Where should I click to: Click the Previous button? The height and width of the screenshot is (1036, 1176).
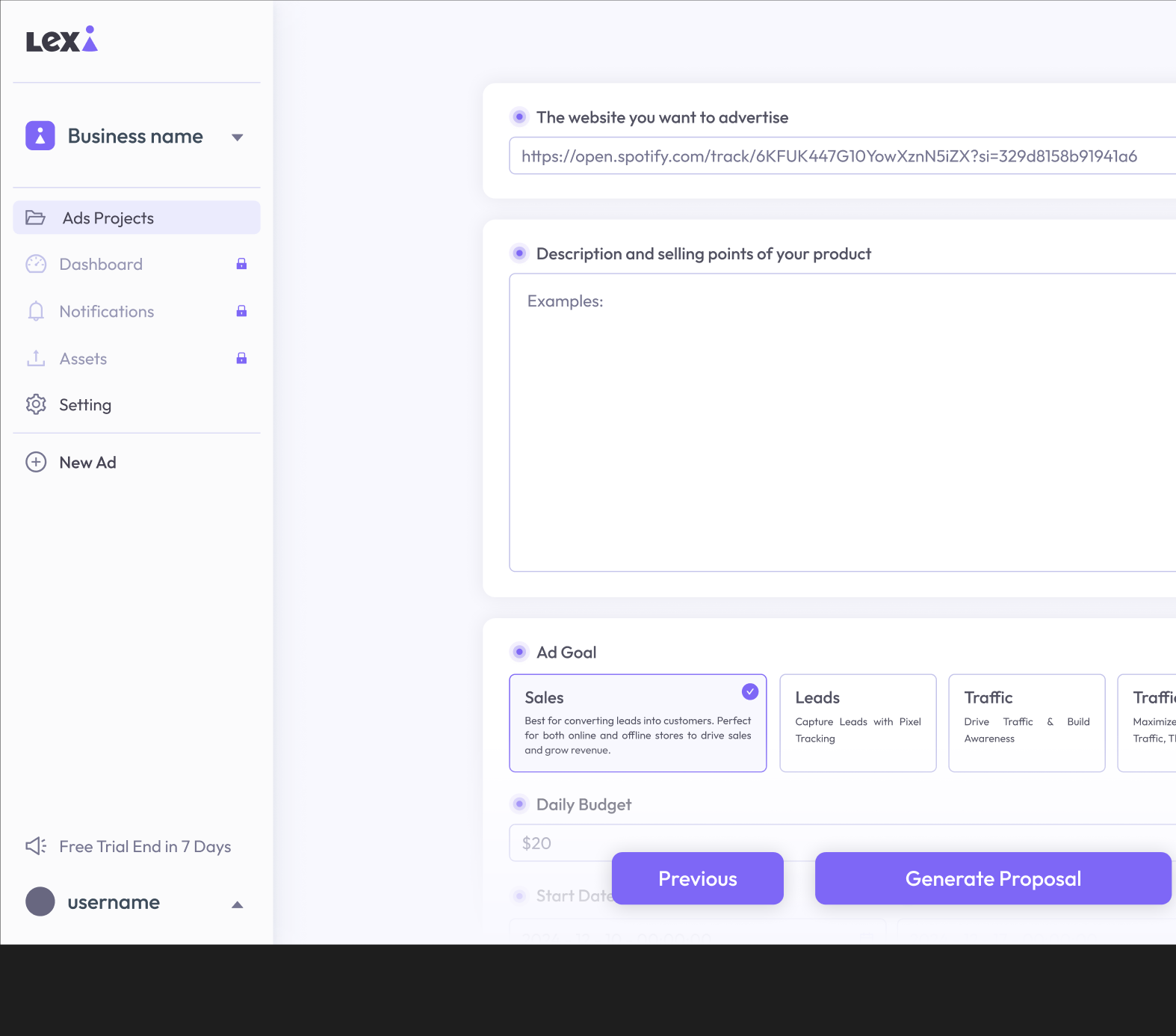(698, 878)
